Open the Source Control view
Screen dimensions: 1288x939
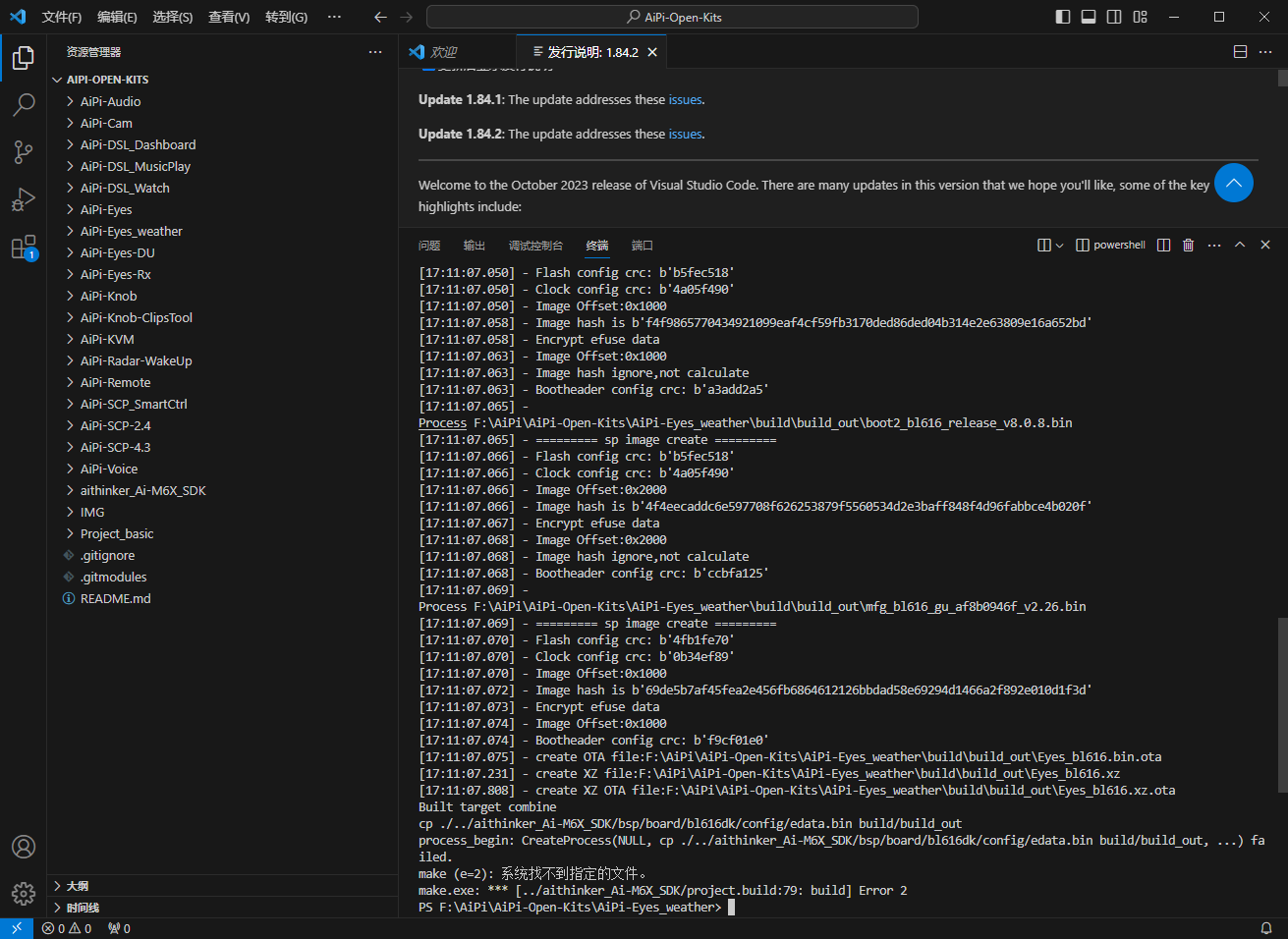(24, 152)
